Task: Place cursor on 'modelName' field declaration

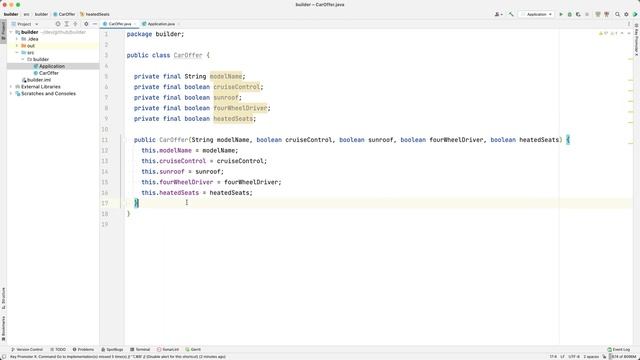Action: [226, 76]
